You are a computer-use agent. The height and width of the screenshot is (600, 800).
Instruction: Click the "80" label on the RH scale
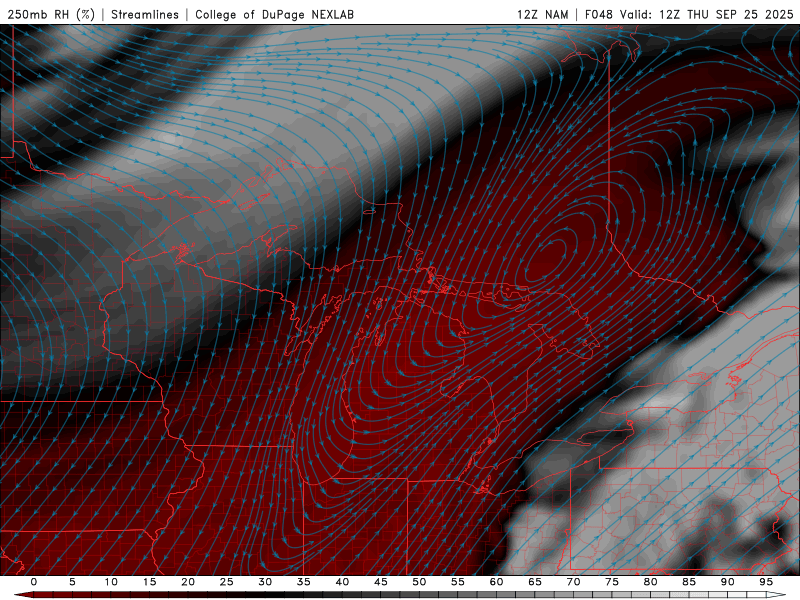tap(650, 582)
